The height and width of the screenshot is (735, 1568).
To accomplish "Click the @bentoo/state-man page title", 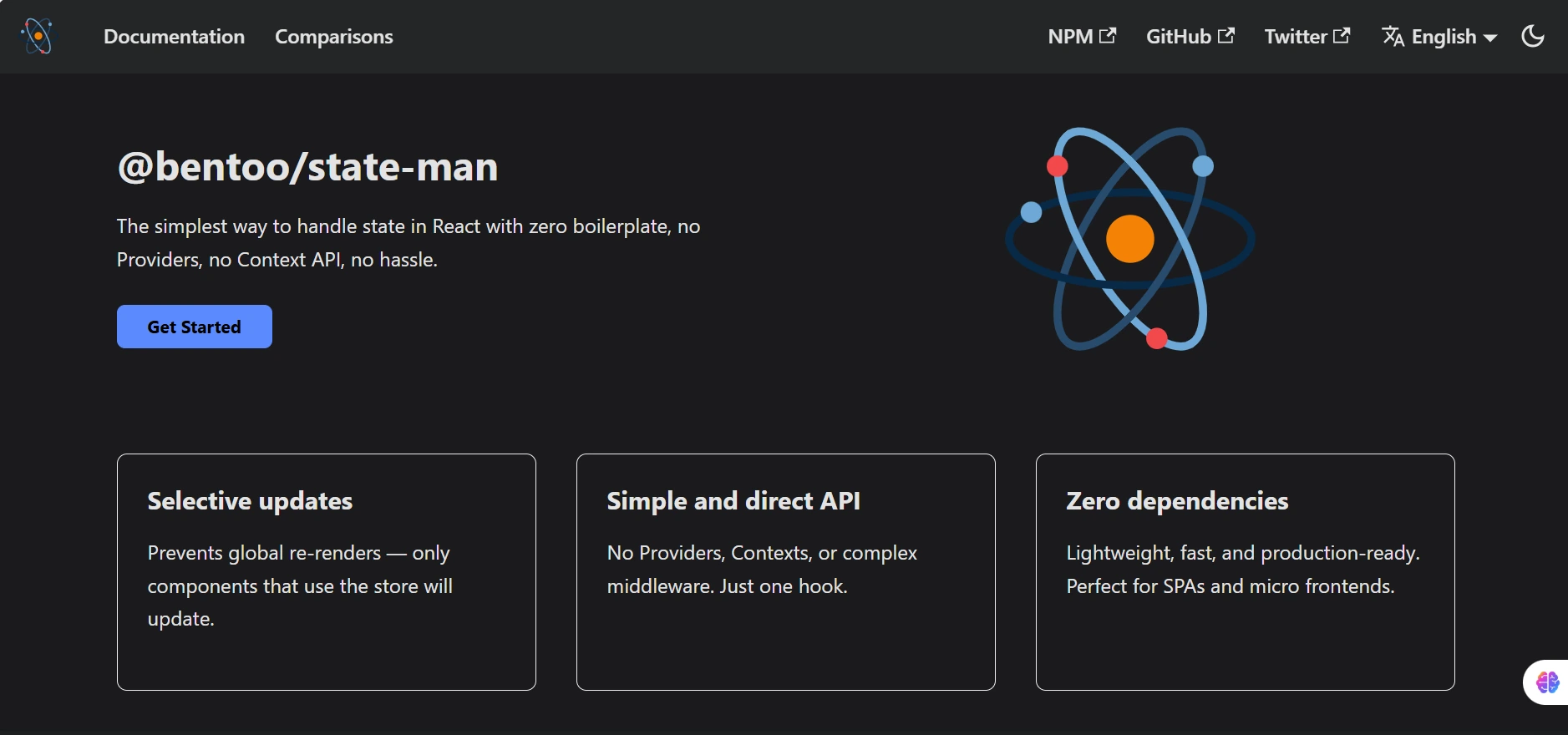I will pyautogui.click(x=308, y=167).
